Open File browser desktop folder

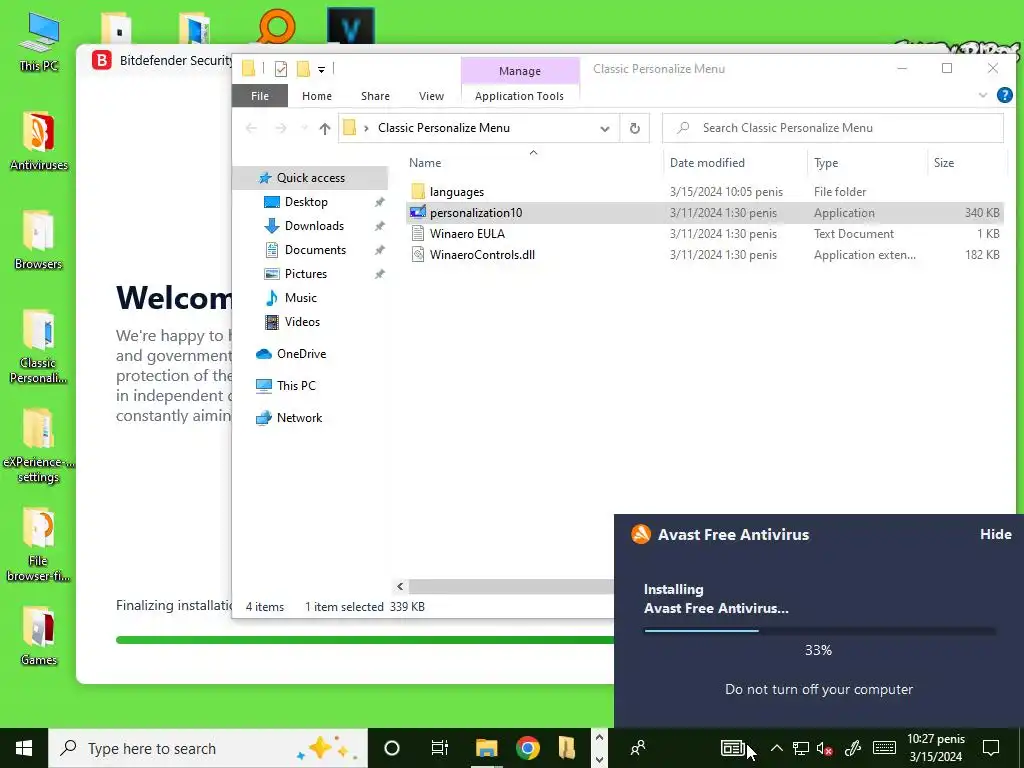click(x=38, y=545)
